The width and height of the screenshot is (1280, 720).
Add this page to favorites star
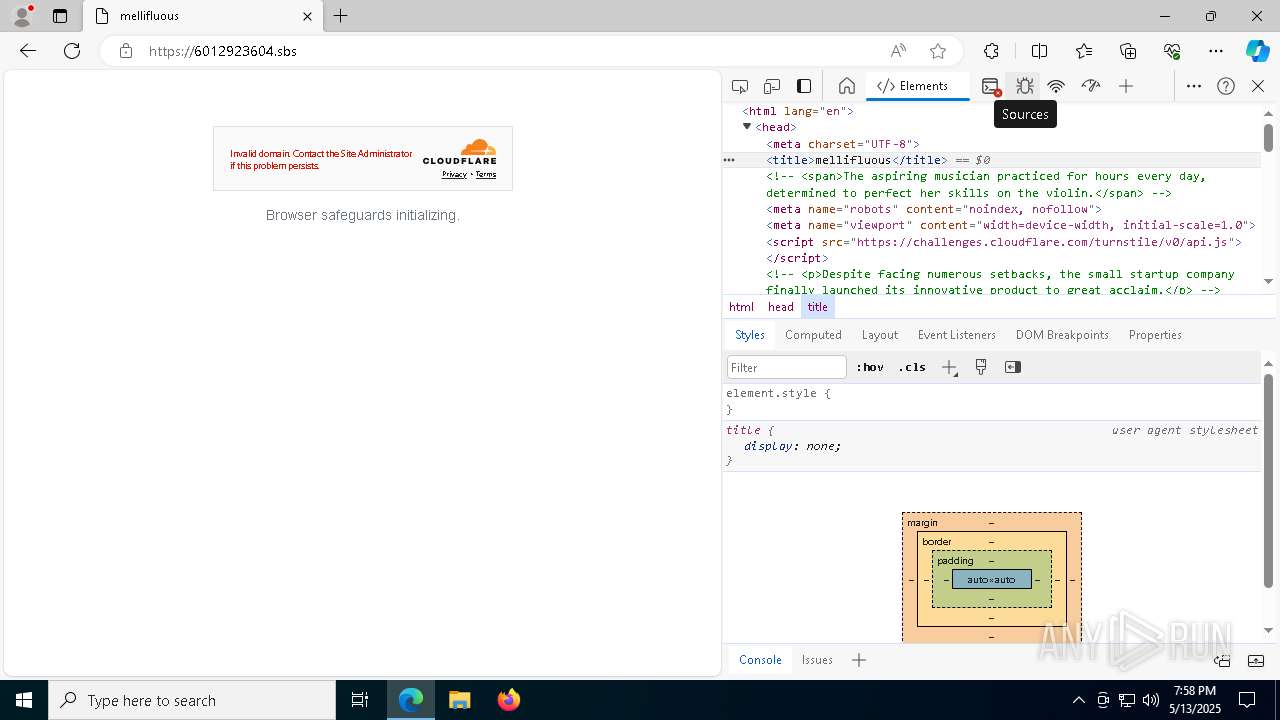pyautogui.click(x=937, y=51)
